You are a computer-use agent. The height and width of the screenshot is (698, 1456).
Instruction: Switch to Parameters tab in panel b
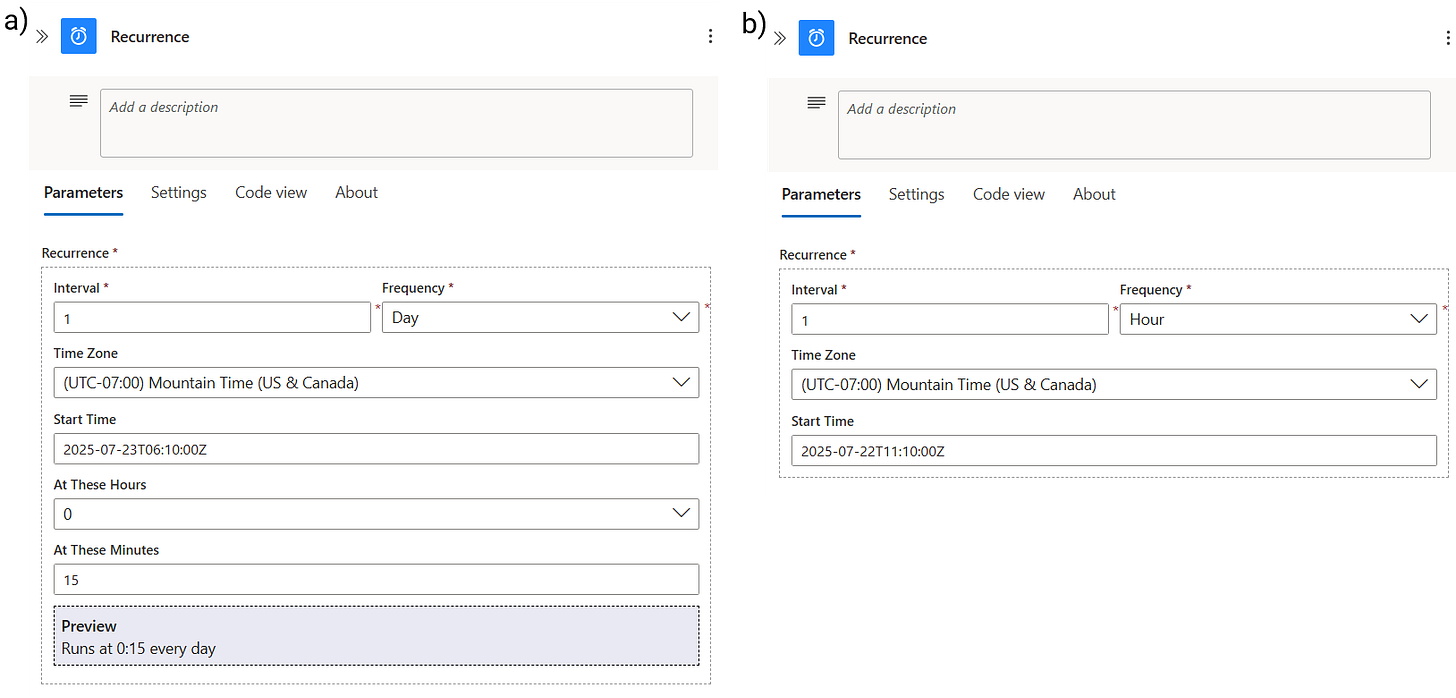click(x=821, y=194)
